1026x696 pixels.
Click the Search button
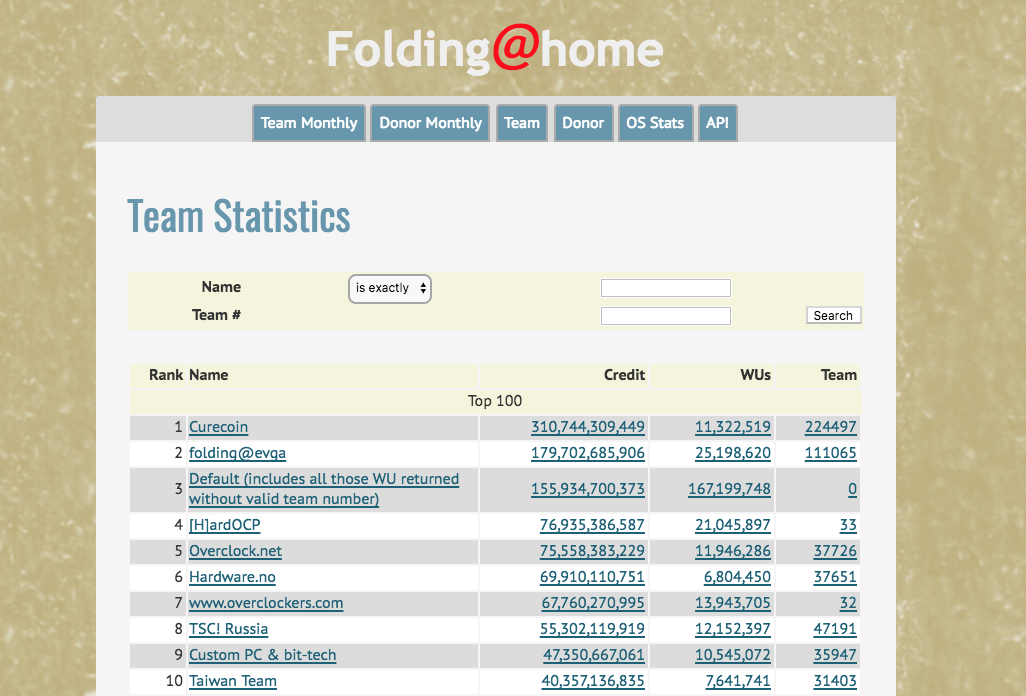point(833,315)
